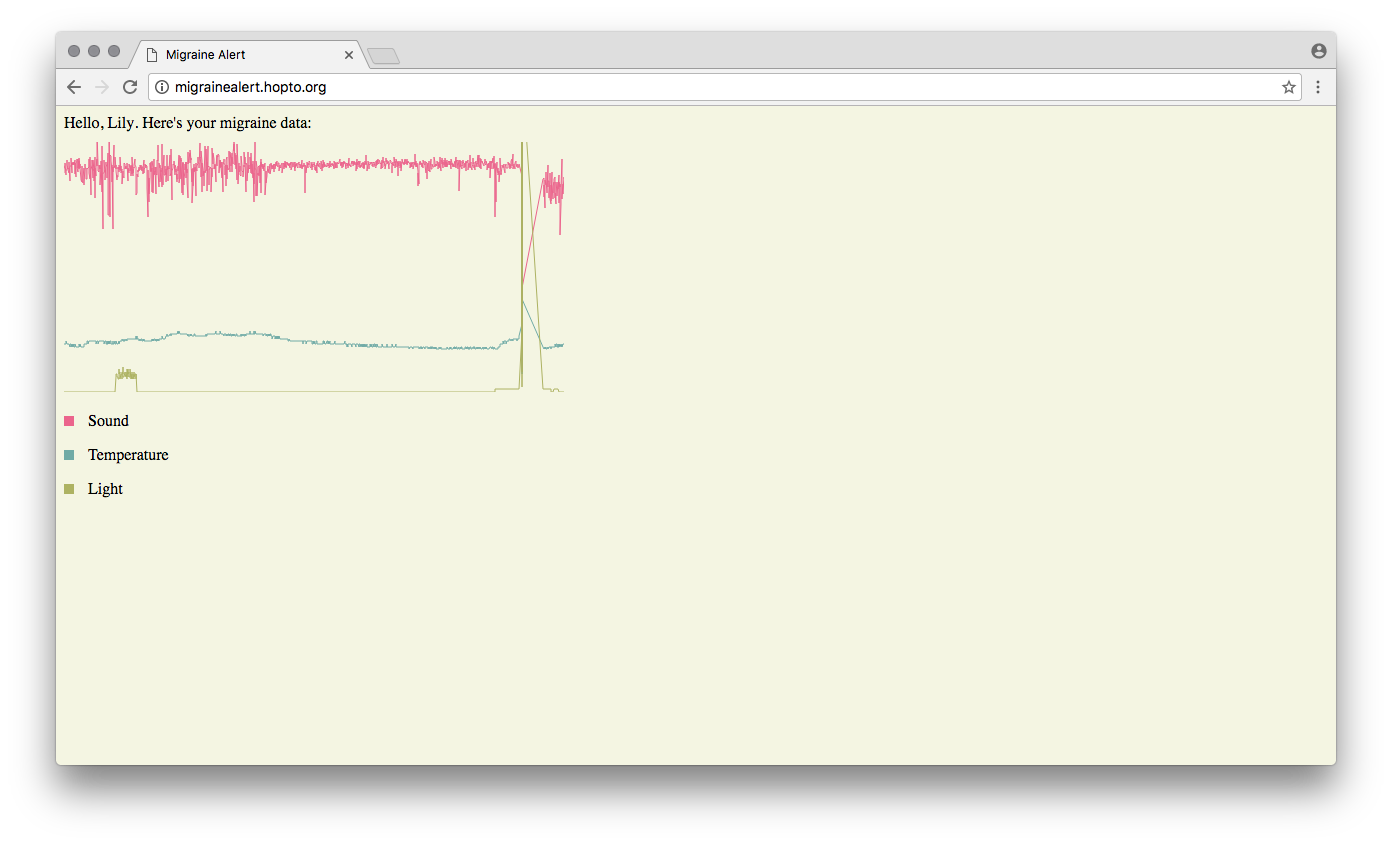The image size is (1392, 845).
Task: Click the back navigation arrow
Action: (x=73, y=87)
